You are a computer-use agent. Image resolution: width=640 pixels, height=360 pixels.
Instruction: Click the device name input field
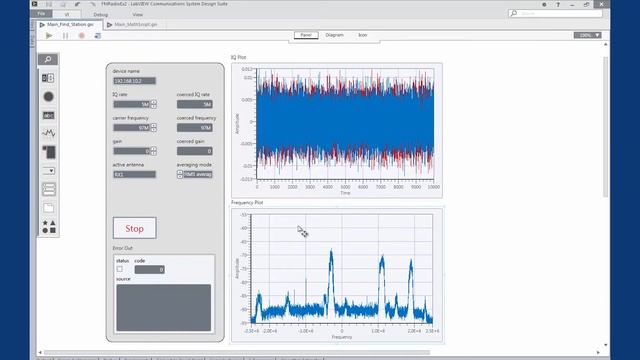click(x=134, y=81)
